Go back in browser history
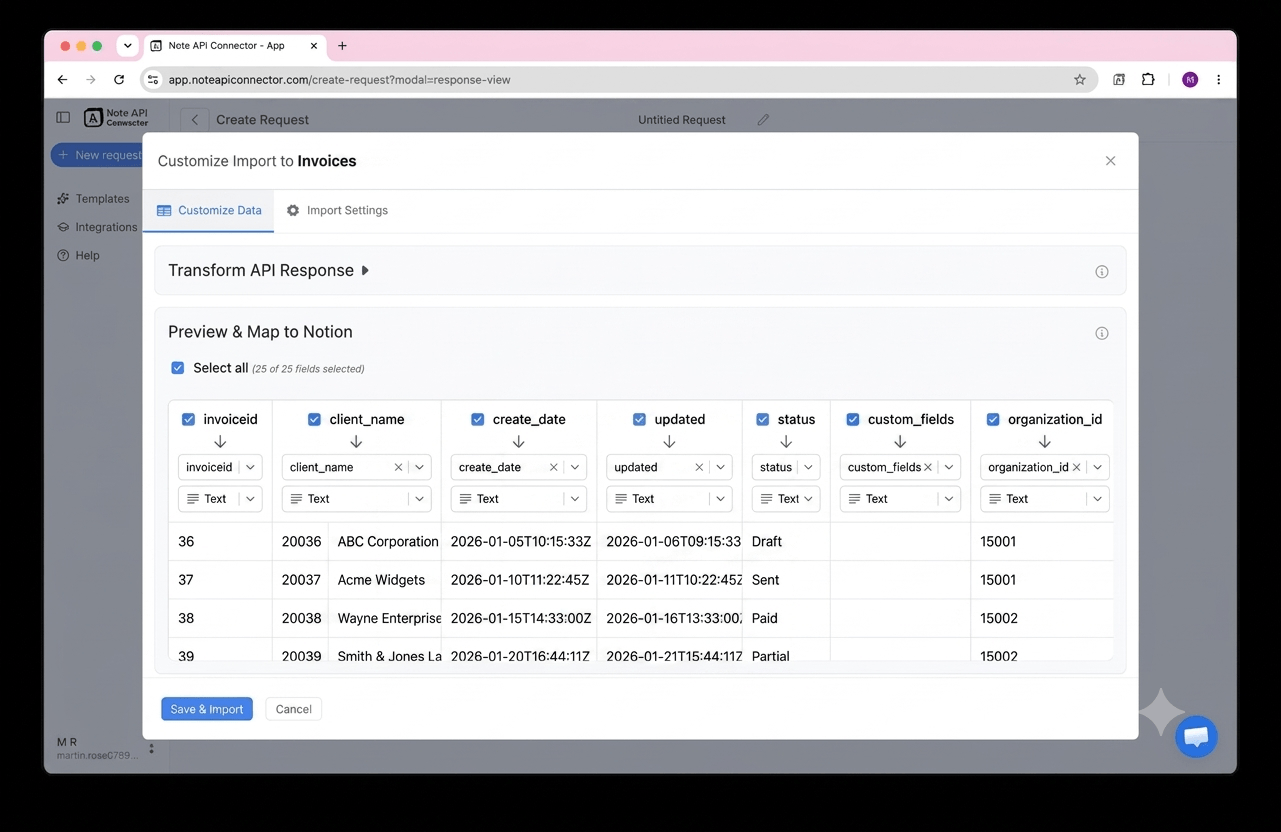 (63, 80)
